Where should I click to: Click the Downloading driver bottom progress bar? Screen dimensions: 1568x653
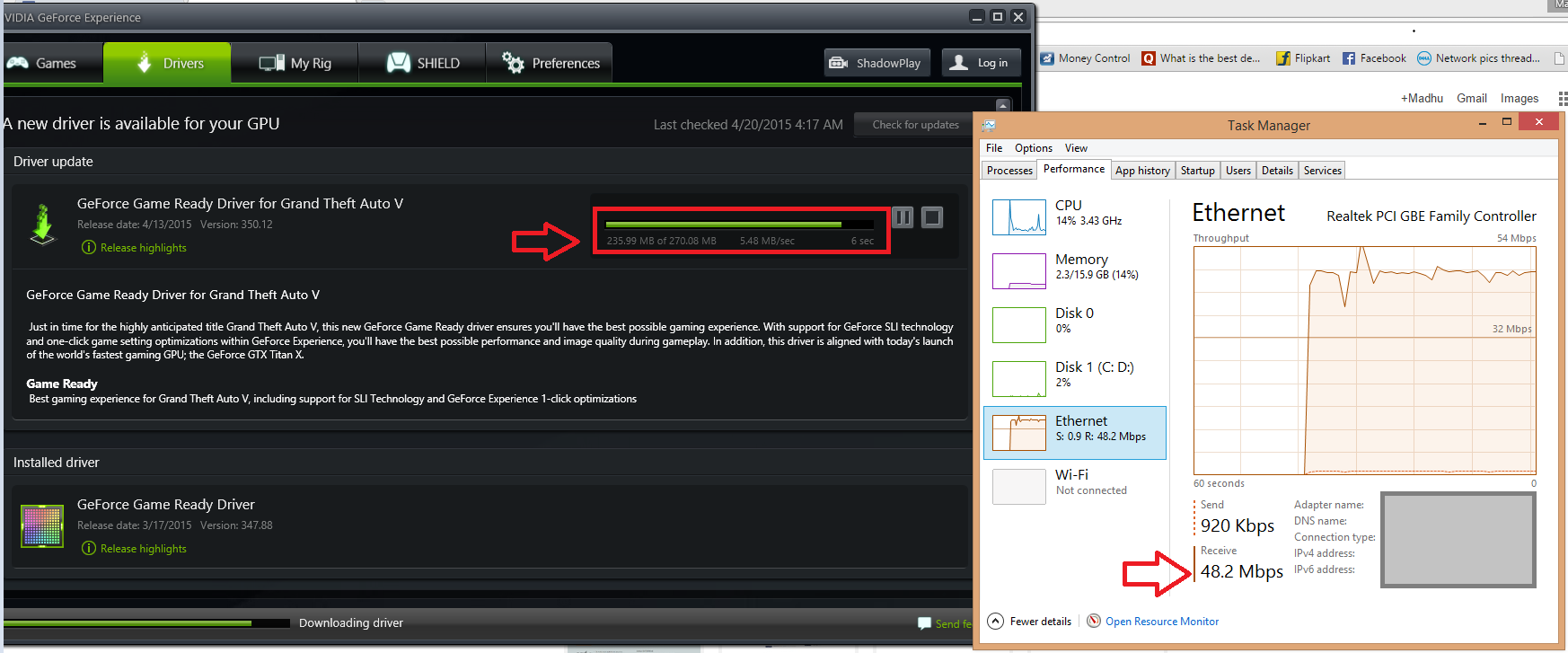tap(146, 622)
